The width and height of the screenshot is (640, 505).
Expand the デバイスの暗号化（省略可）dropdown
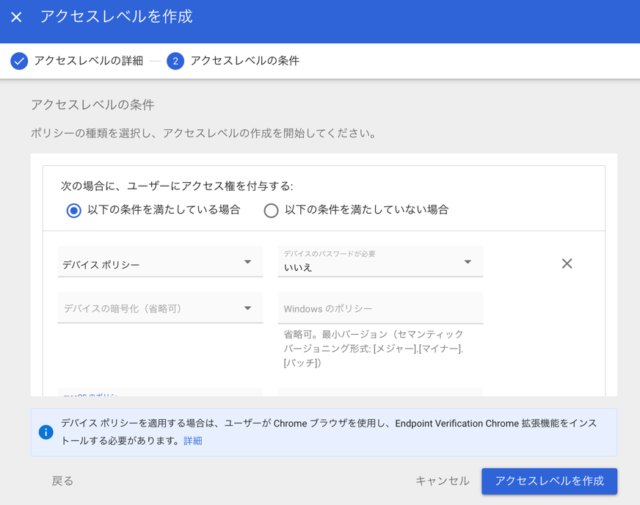pos(160,308)
